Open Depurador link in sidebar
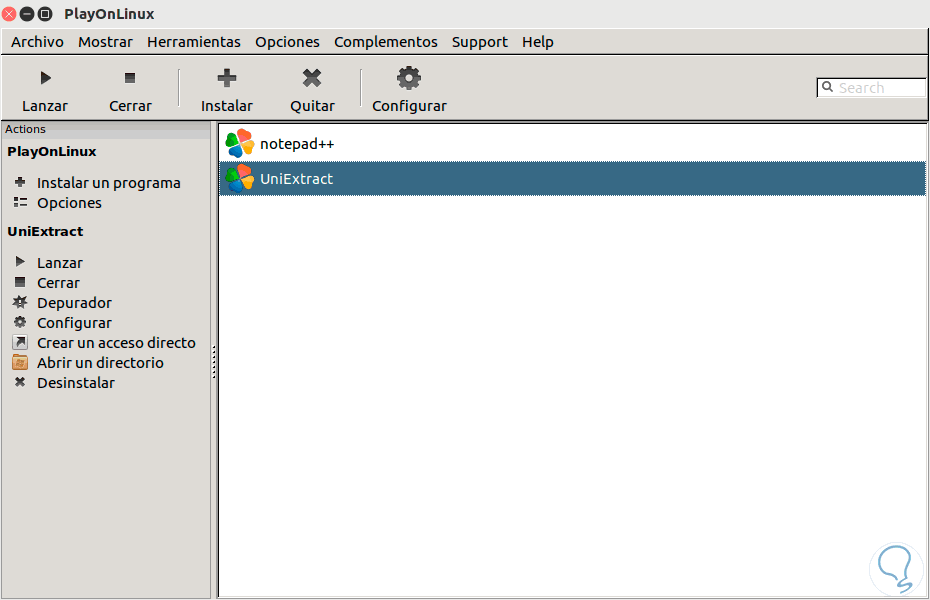The height and width of the screenshot is (600, 930). [74, 303]
